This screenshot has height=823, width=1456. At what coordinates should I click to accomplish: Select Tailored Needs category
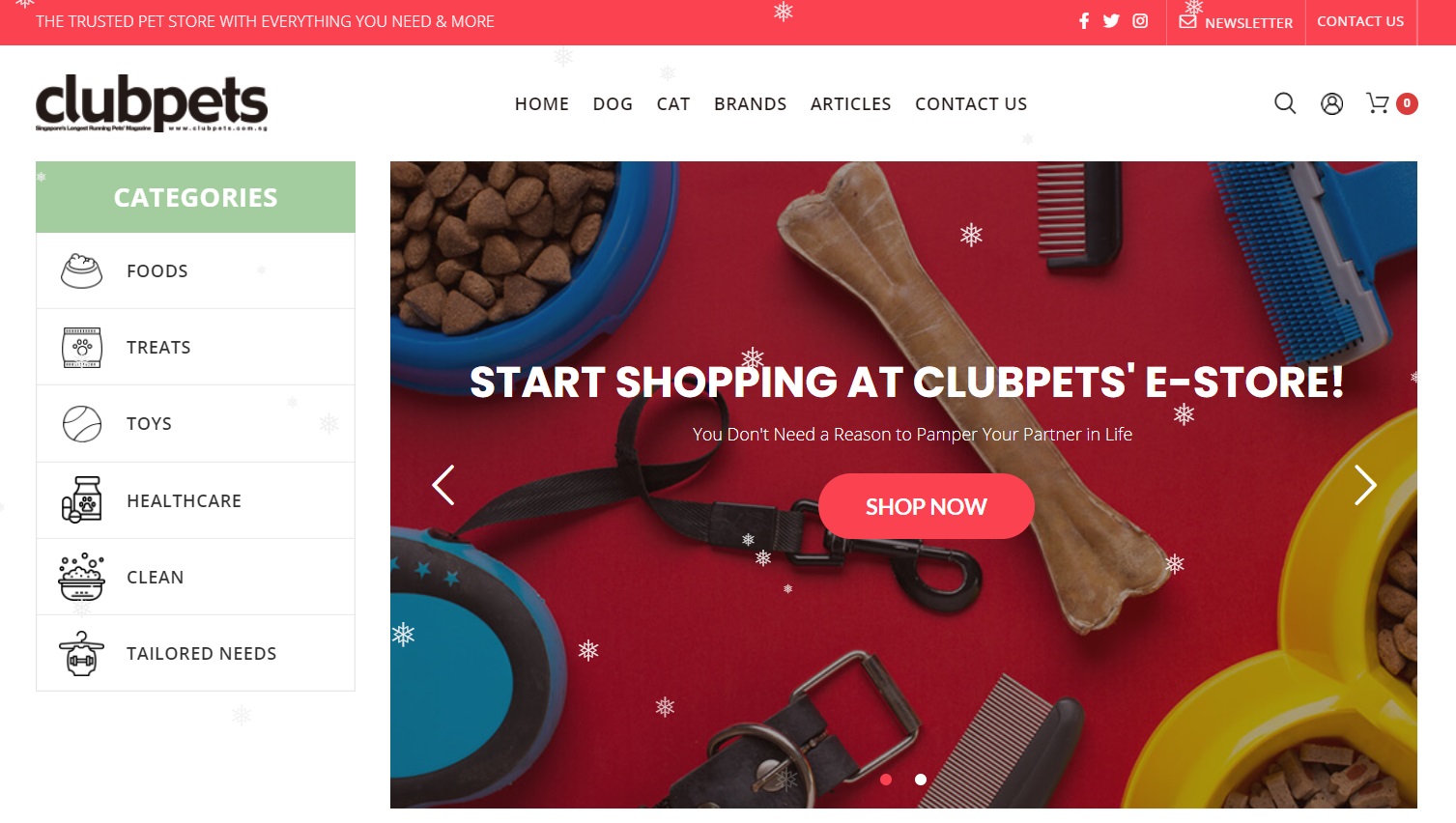pos(195,654)
